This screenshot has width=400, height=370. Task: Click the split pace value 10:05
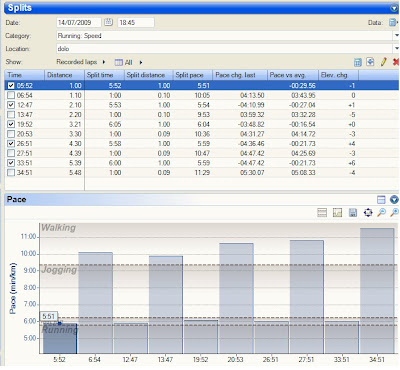pyautogui.click(x=202, y=95)
